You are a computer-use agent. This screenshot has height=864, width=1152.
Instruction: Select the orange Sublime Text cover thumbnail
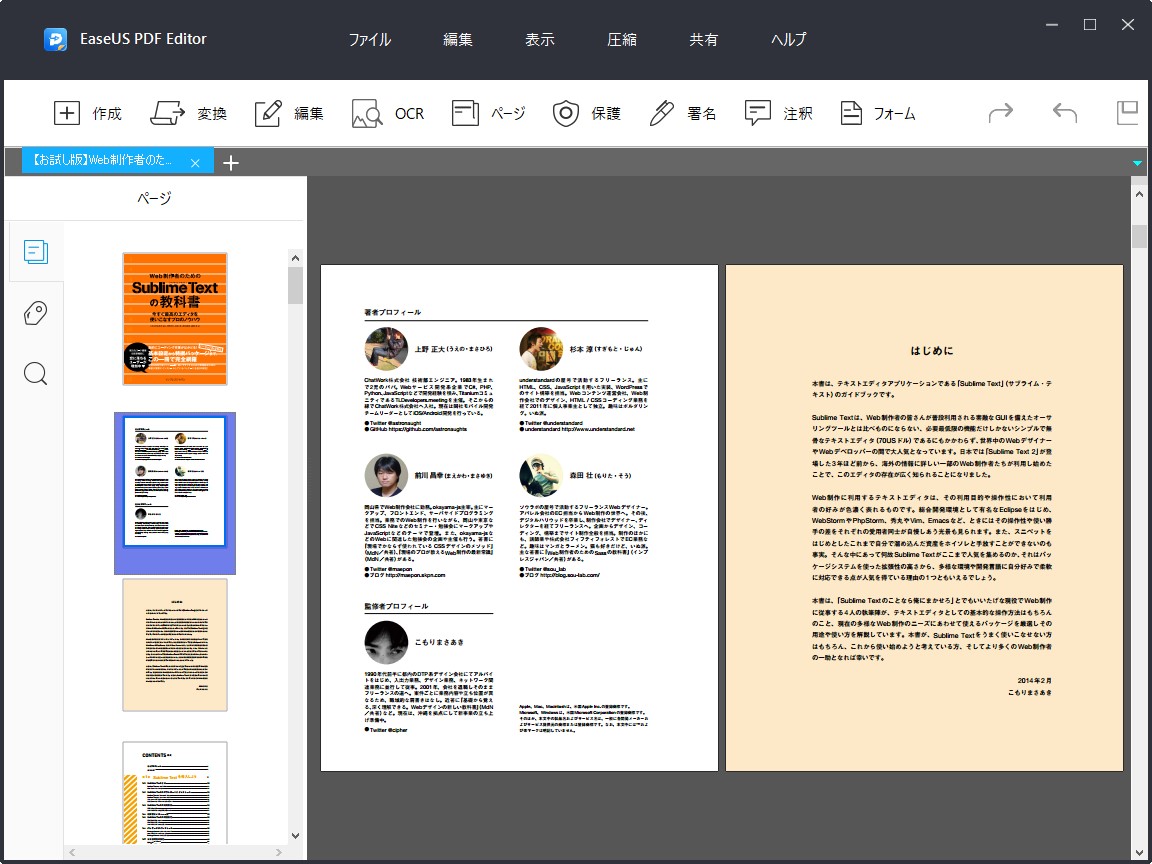coord(175,319)
